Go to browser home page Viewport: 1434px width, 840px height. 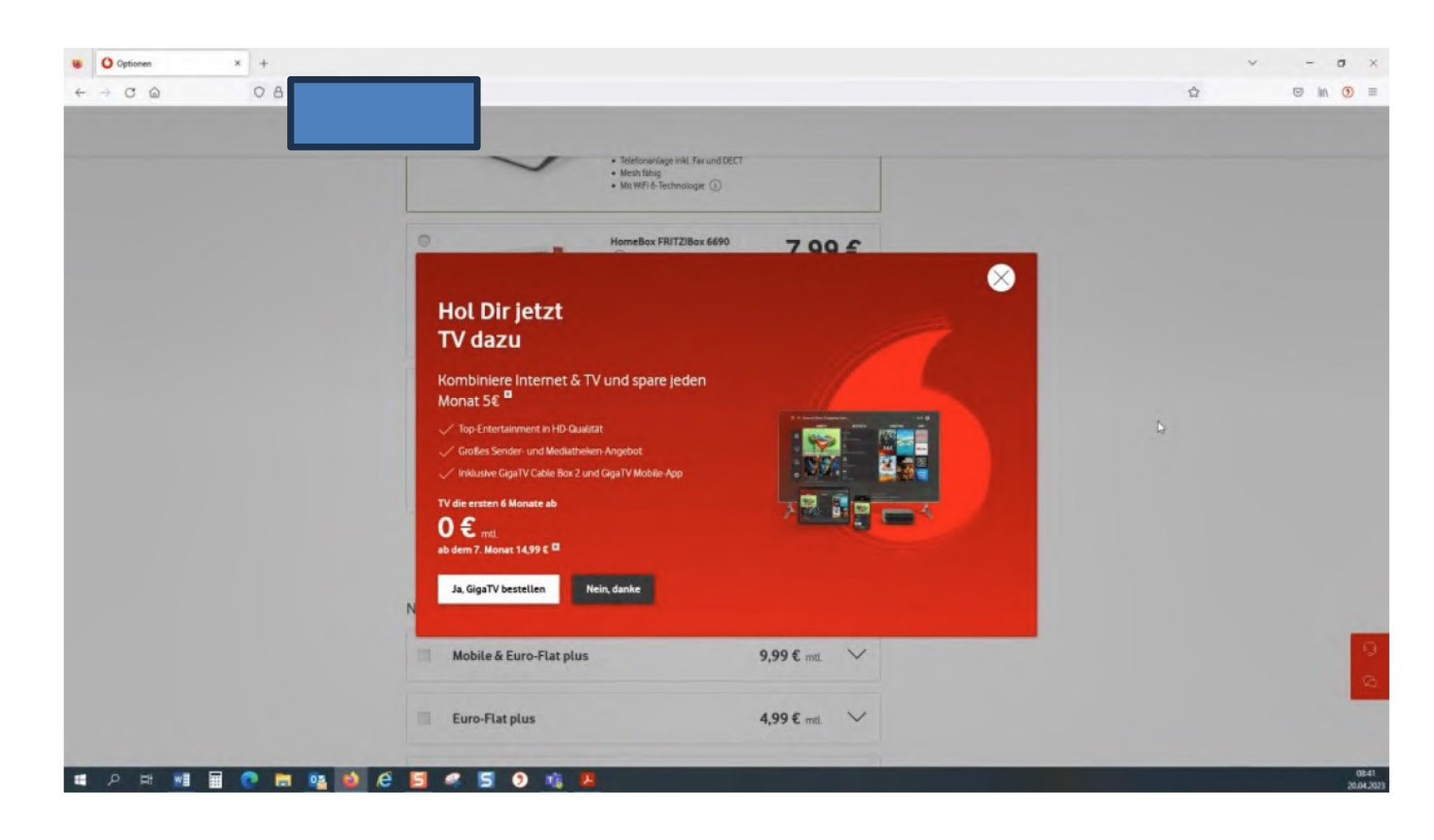[x=154, y=92]
